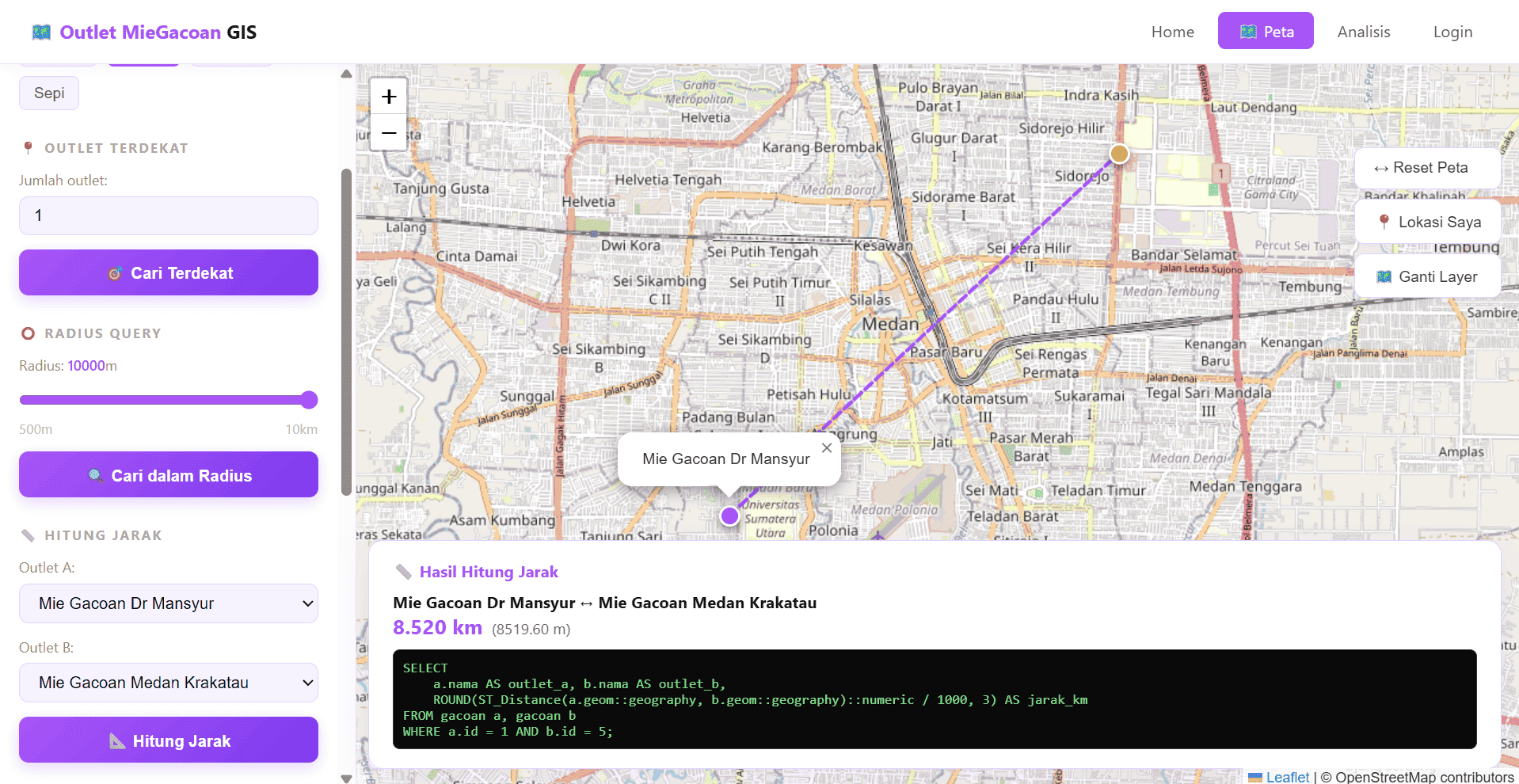Go to the Login page
Viewport: 1519px width, 784px height.
point(1452,32)
